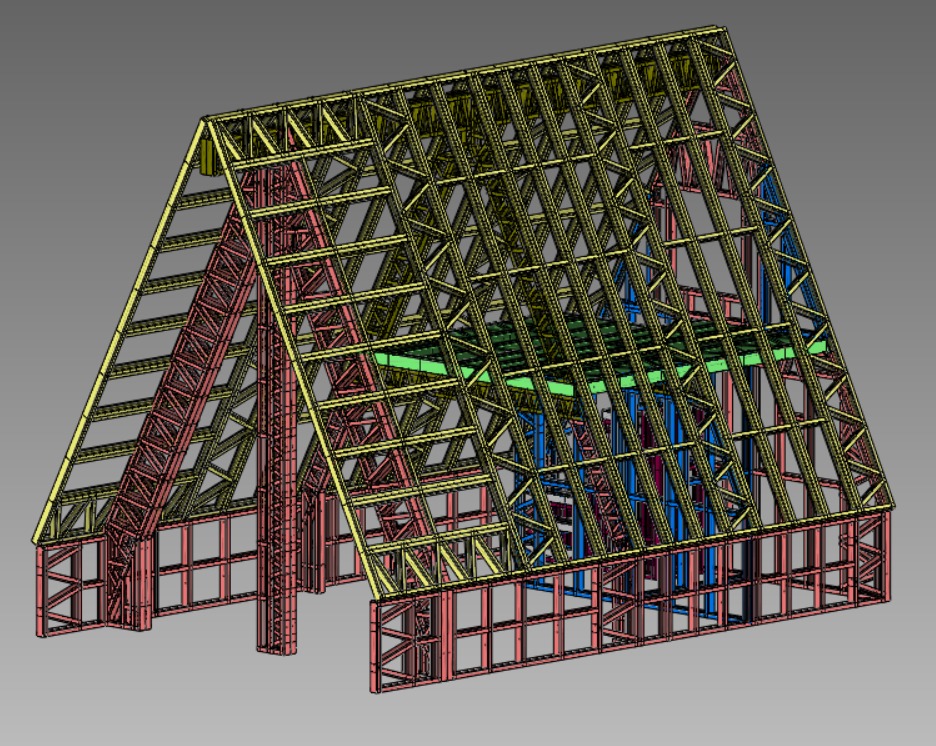Select the outer left yellow roof edge rafter
Image resolution: width=936 pixels, height=746 pixels.
120,330
